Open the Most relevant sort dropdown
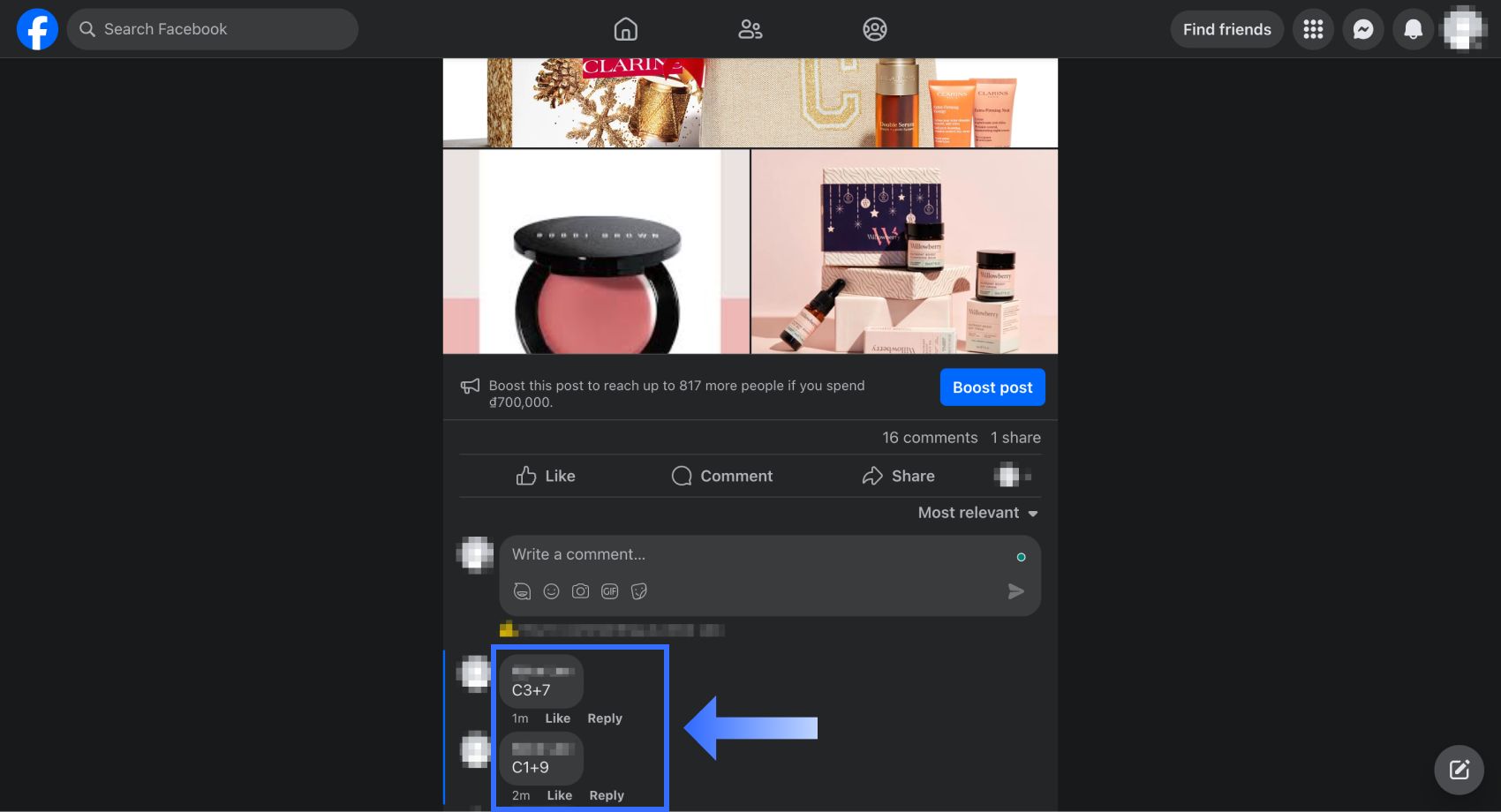Screen dimensions: 1501x812 [x=978, y=513]
